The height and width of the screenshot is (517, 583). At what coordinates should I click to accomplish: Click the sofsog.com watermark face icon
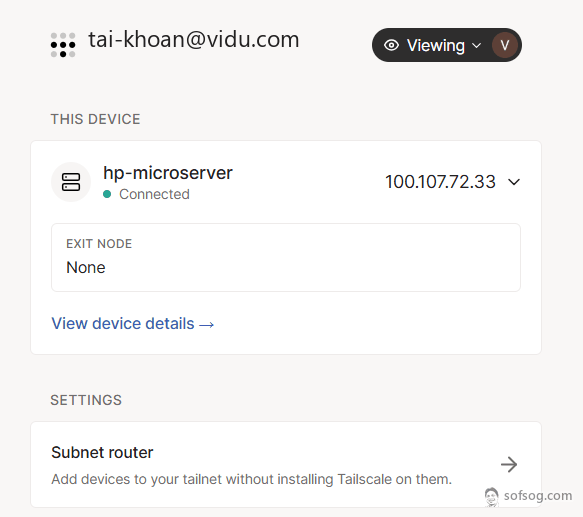(491, 497)
